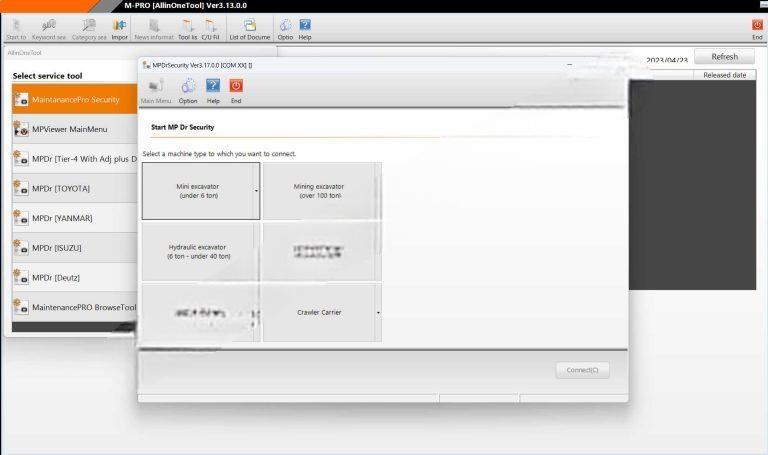Viewport: 768px width, 455px height.
Task: Click the Import toolbar icon
Action: (x=119, y=29)
